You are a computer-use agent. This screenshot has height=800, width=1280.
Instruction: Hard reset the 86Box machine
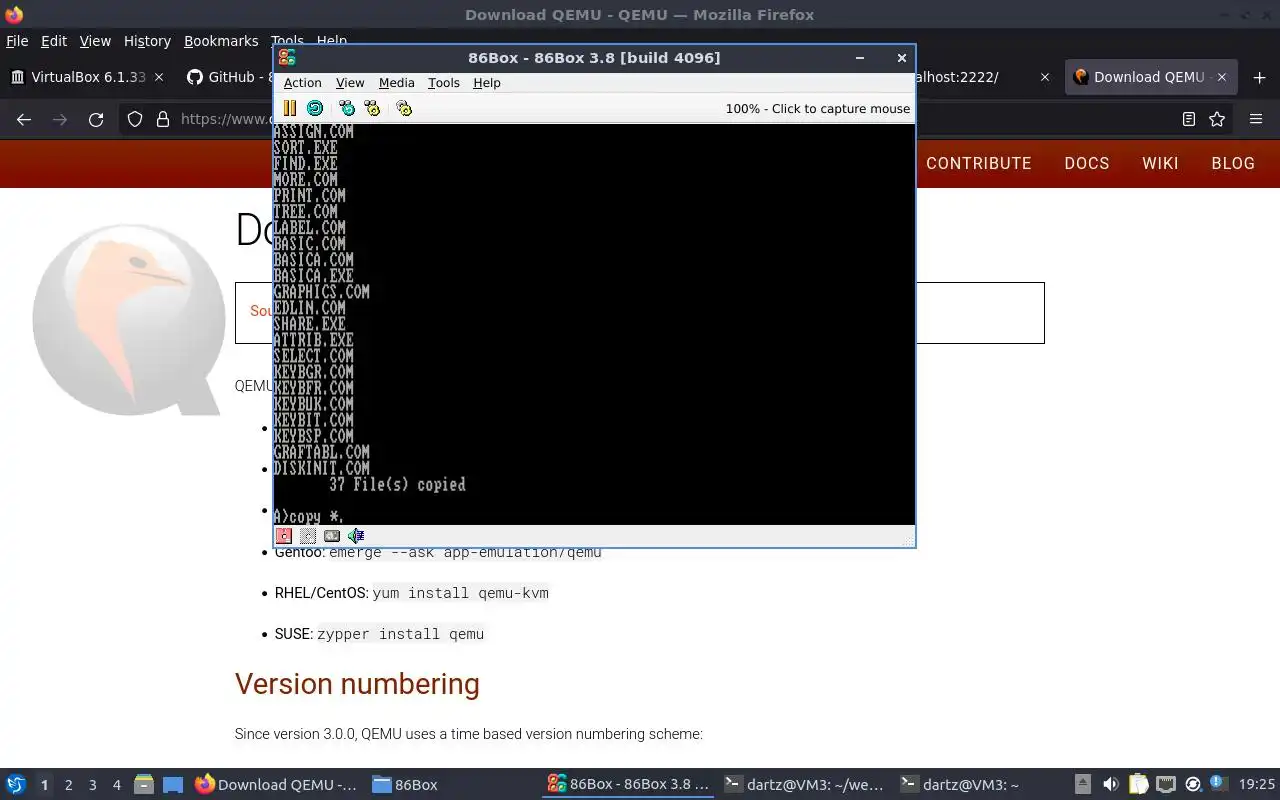pyautogui.click(x=315, y=108)
